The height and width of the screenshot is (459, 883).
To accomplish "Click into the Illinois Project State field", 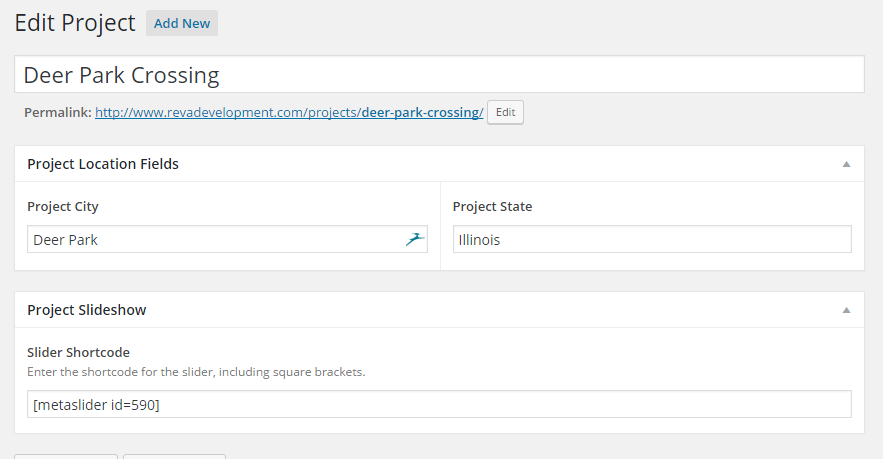I will 652,239.
